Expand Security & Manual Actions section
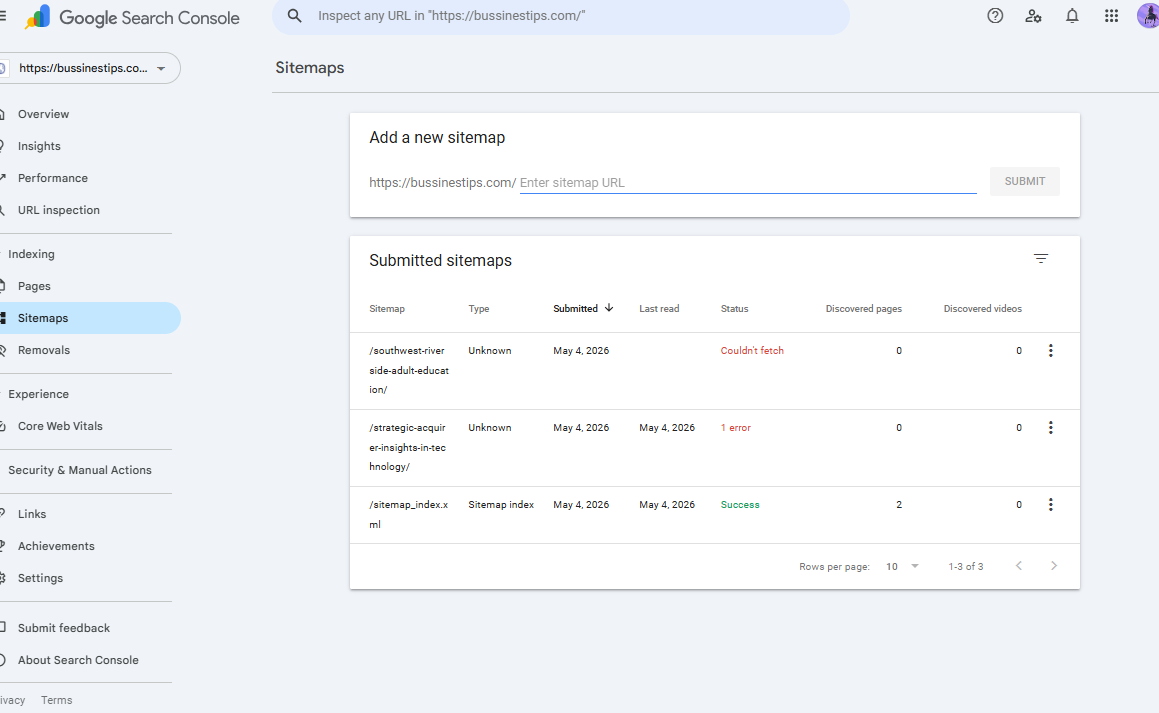Image resolution: width=1159 pixels, height=713 pixels. [x=80, y=471]
